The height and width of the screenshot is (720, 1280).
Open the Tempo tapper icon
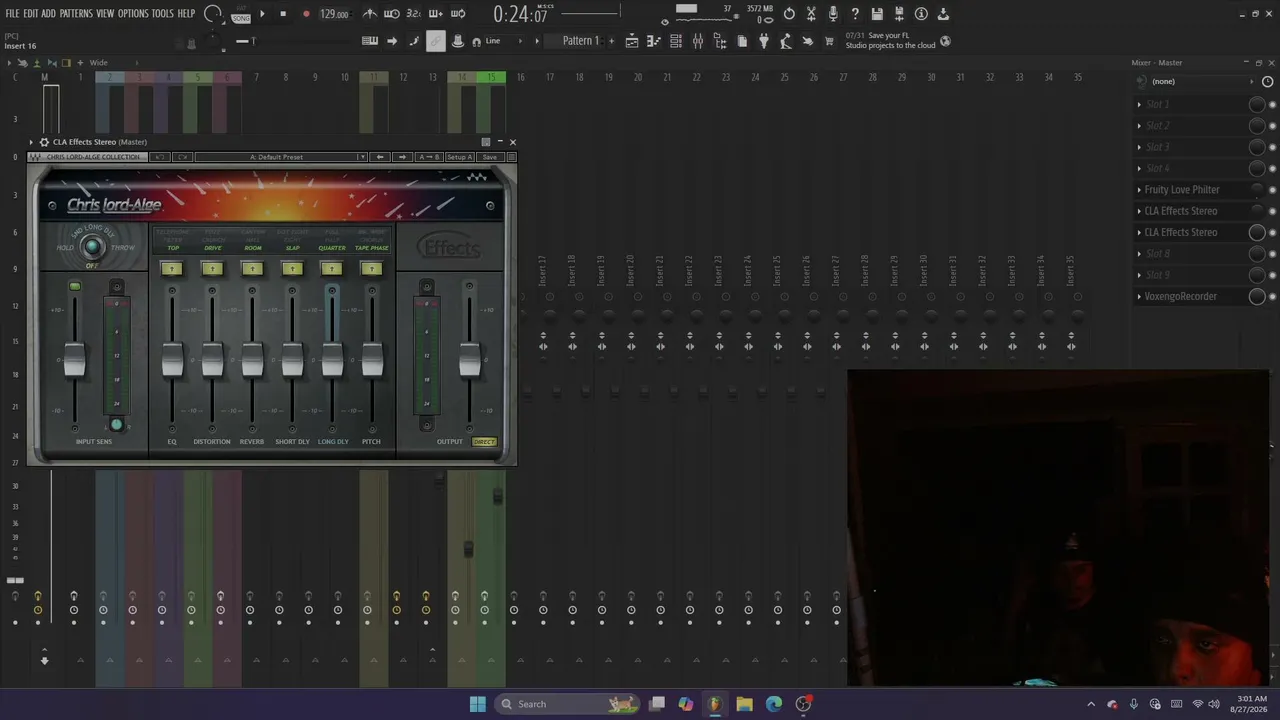coord(786,41)
